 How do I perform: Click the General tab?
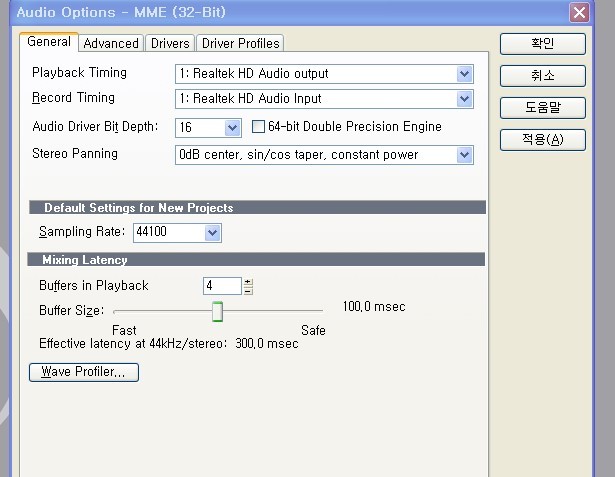coord(49,42)
